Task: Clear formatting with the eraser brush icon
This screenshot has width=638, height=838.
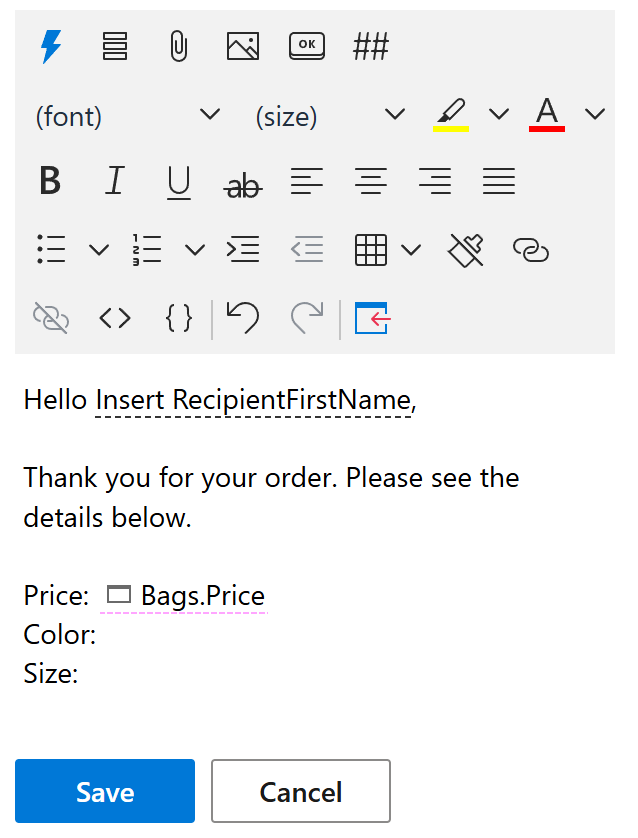Action: (466, 249)
